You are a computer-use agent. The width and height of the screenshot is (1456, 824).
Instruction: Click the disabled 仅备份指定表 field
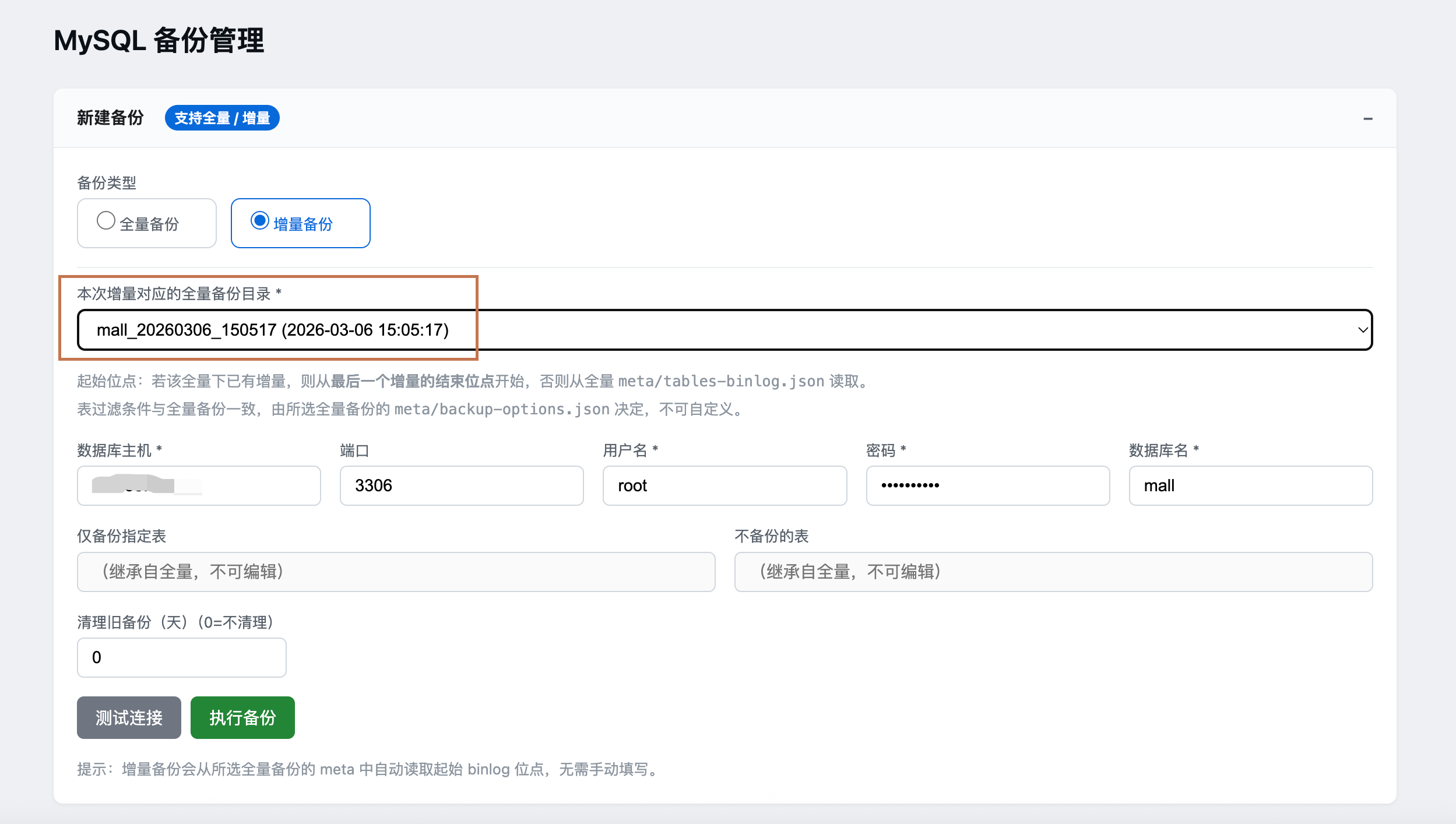[x=396, y=572]
